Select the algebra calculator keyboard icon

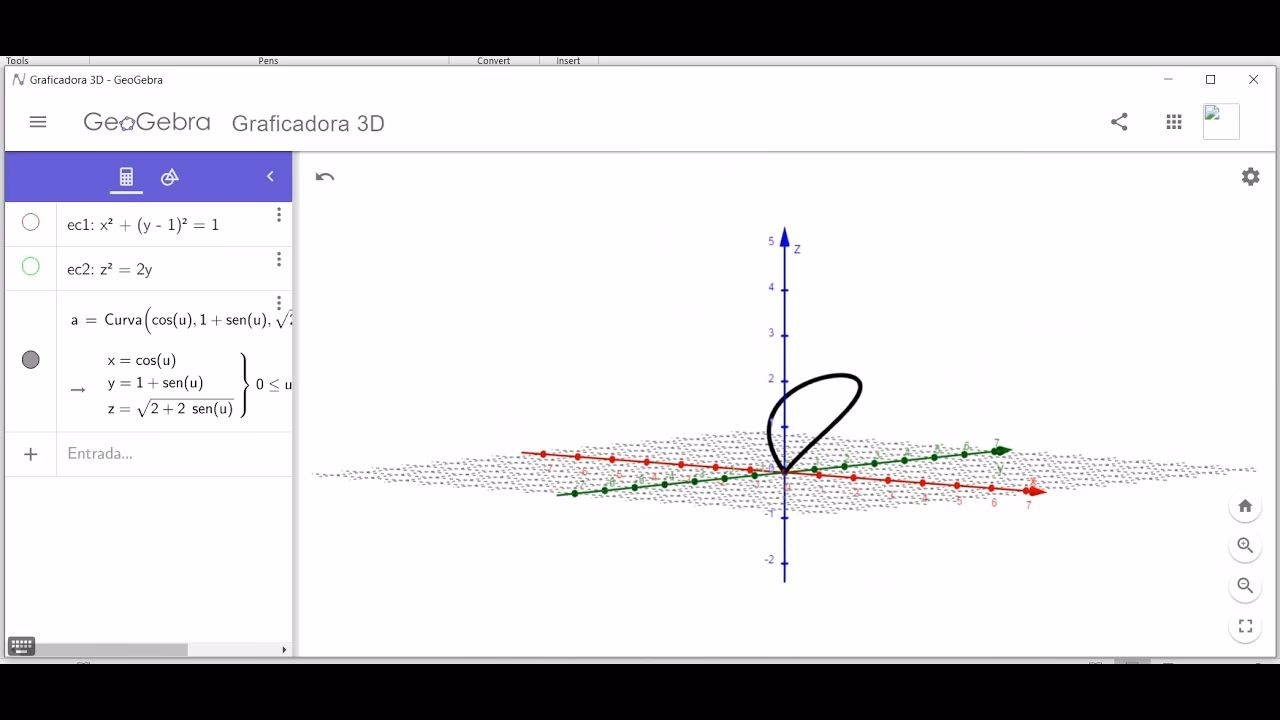point(126,177)
